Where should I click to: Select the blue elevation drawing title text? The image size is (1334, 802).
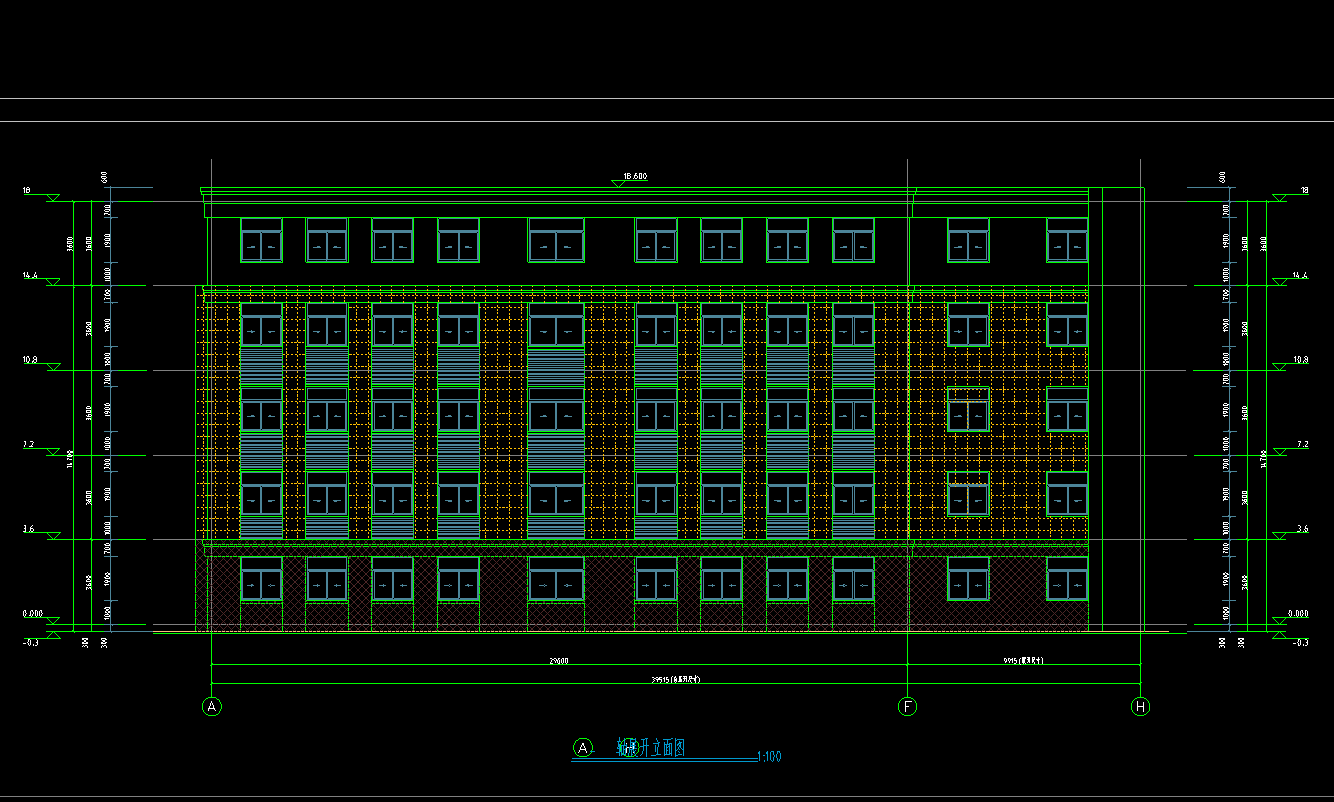click(x=650, y=748)
